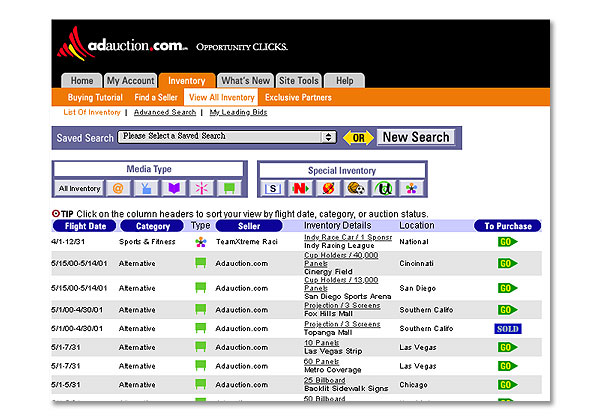The height and width of the screenshot is (418, 600).
Task: Choose the S special inventory icon
Action: 273,188
